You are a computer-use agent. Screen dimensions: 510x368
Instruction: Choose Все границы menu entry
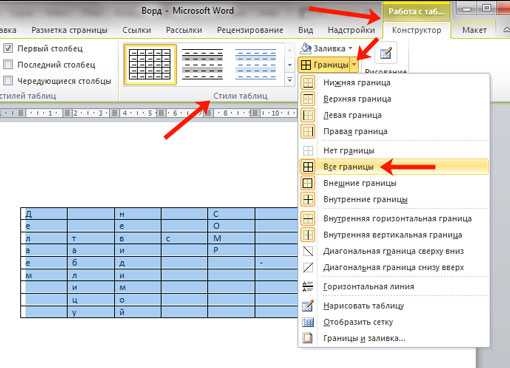click(393, 167)
